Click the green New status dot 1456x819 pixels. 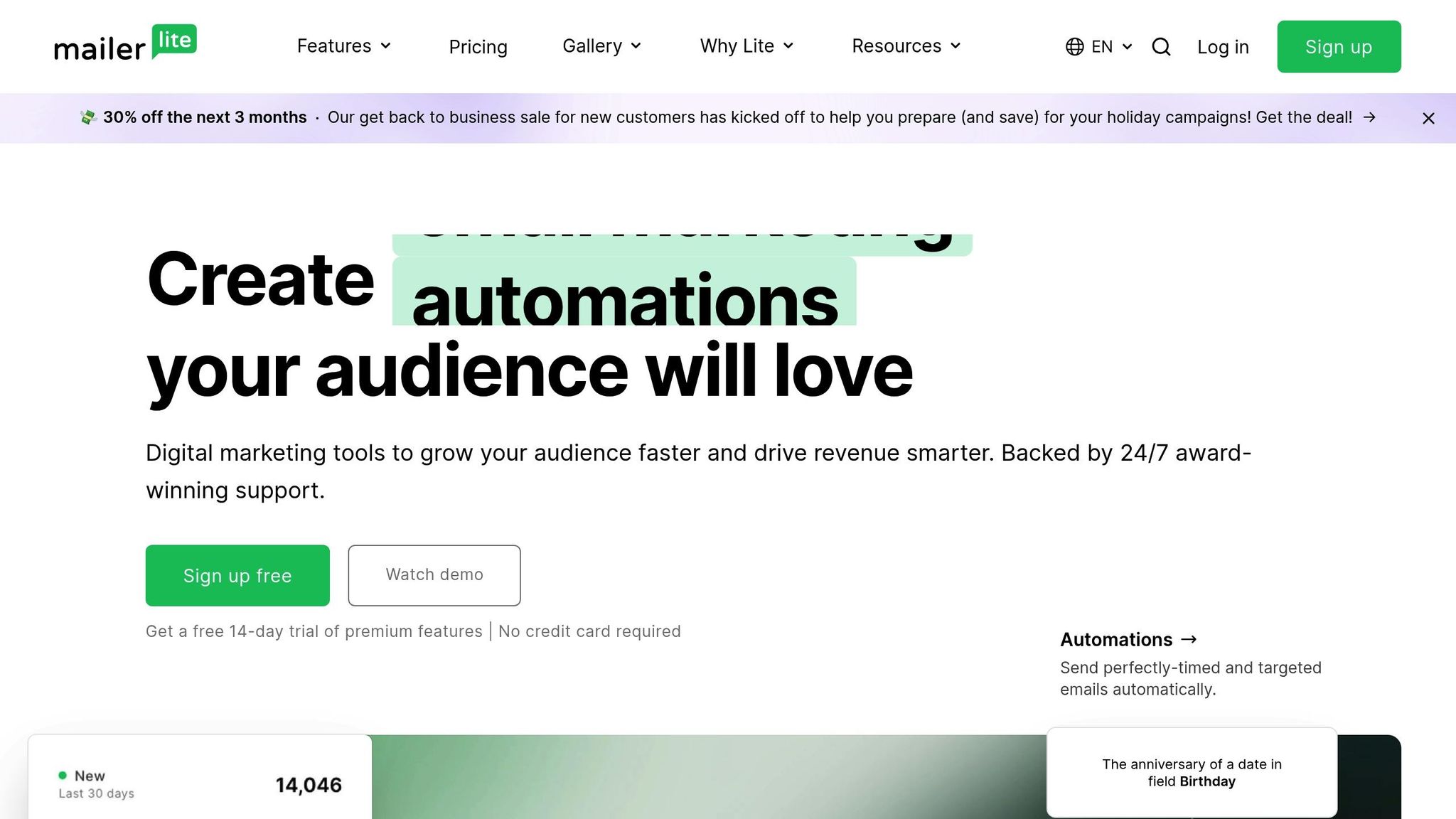(x=63, y=775)
